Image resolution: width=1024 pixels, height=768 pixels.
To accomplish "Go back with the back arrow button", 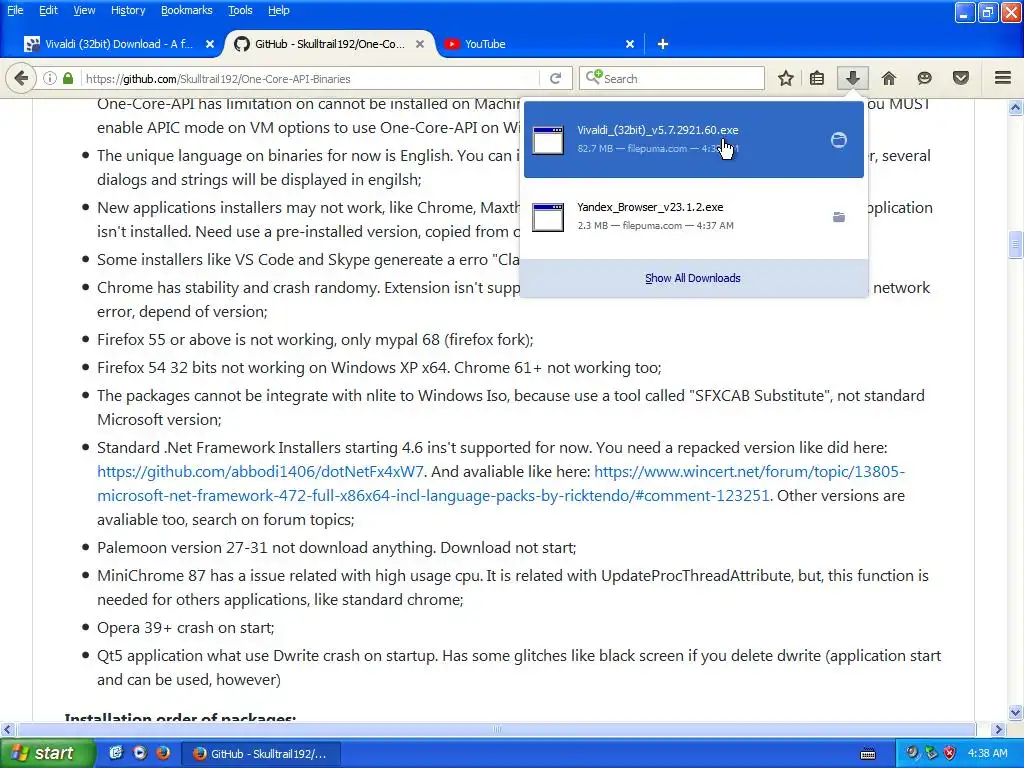I will tap(21, 78).
